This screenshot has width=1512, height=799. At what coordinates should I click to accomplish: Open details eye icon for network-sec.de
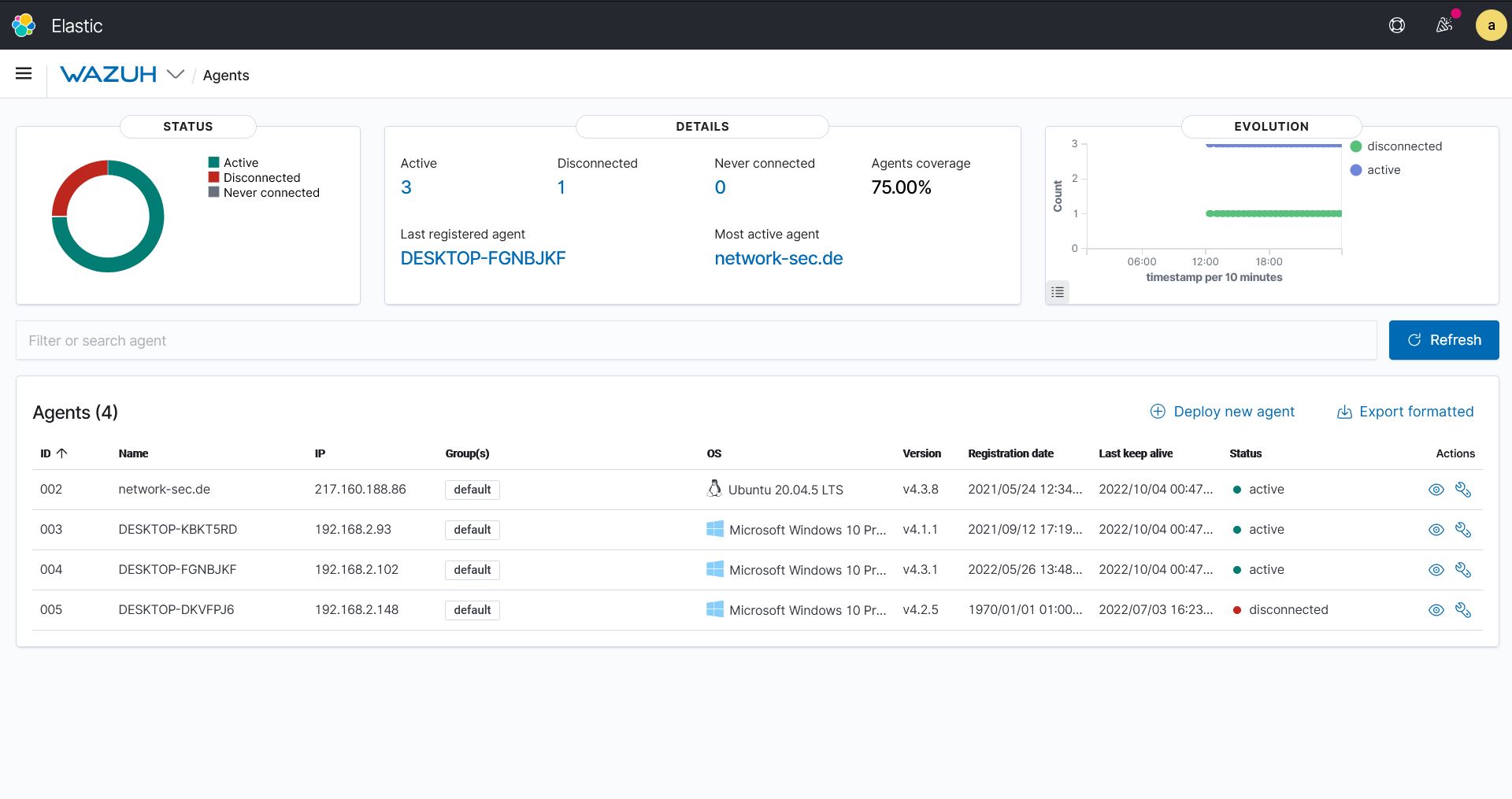coord(1436,490)
